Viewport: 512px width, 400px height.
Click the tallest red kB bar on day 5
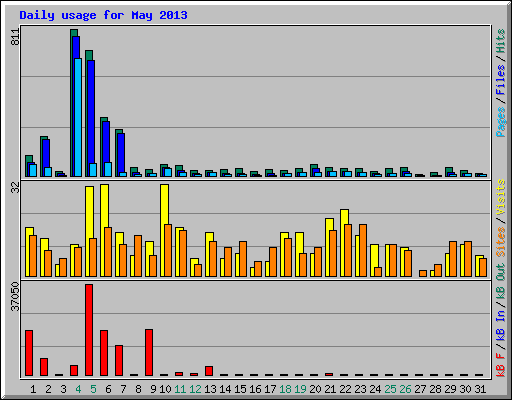[89, 330]
